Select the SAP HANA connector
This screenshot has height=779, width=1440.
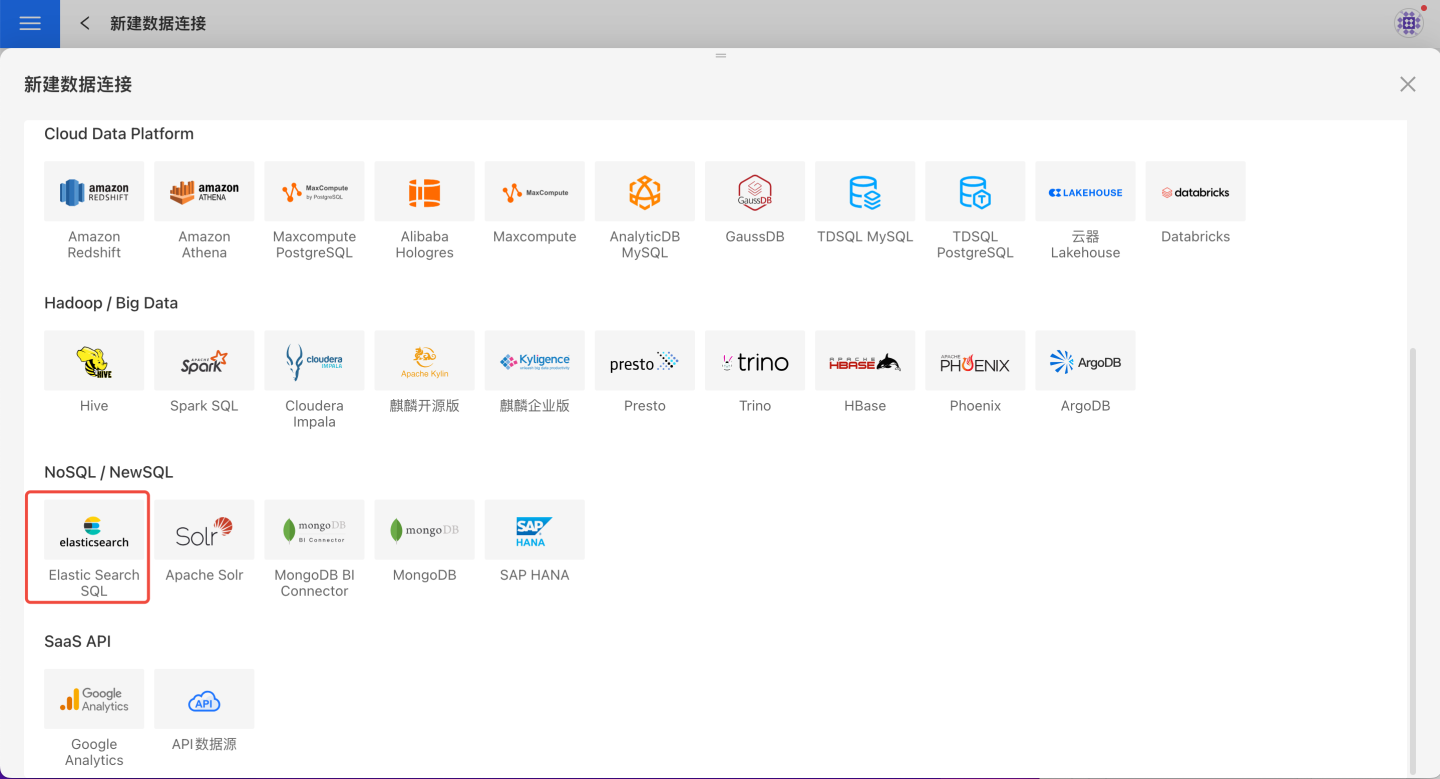(534, 530)
